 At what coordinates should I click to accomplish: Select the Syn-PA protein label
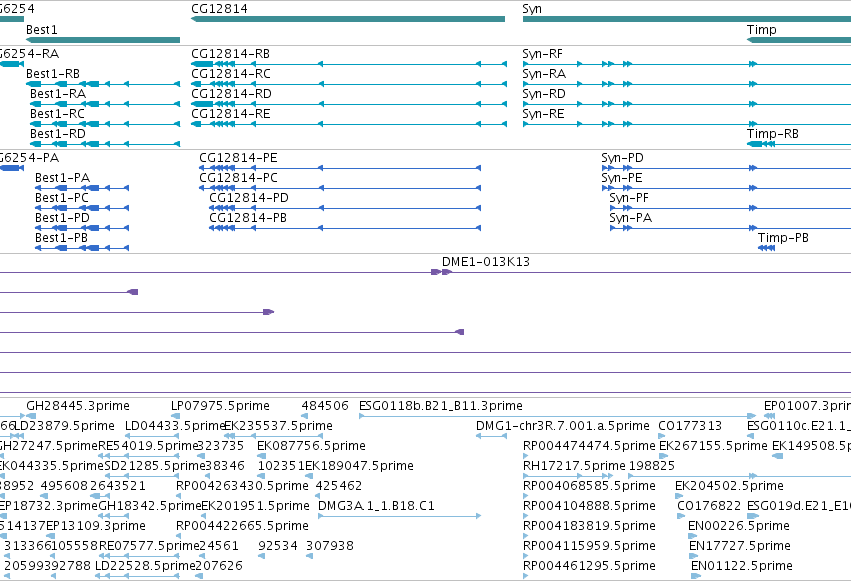click(x=631, y=218)
